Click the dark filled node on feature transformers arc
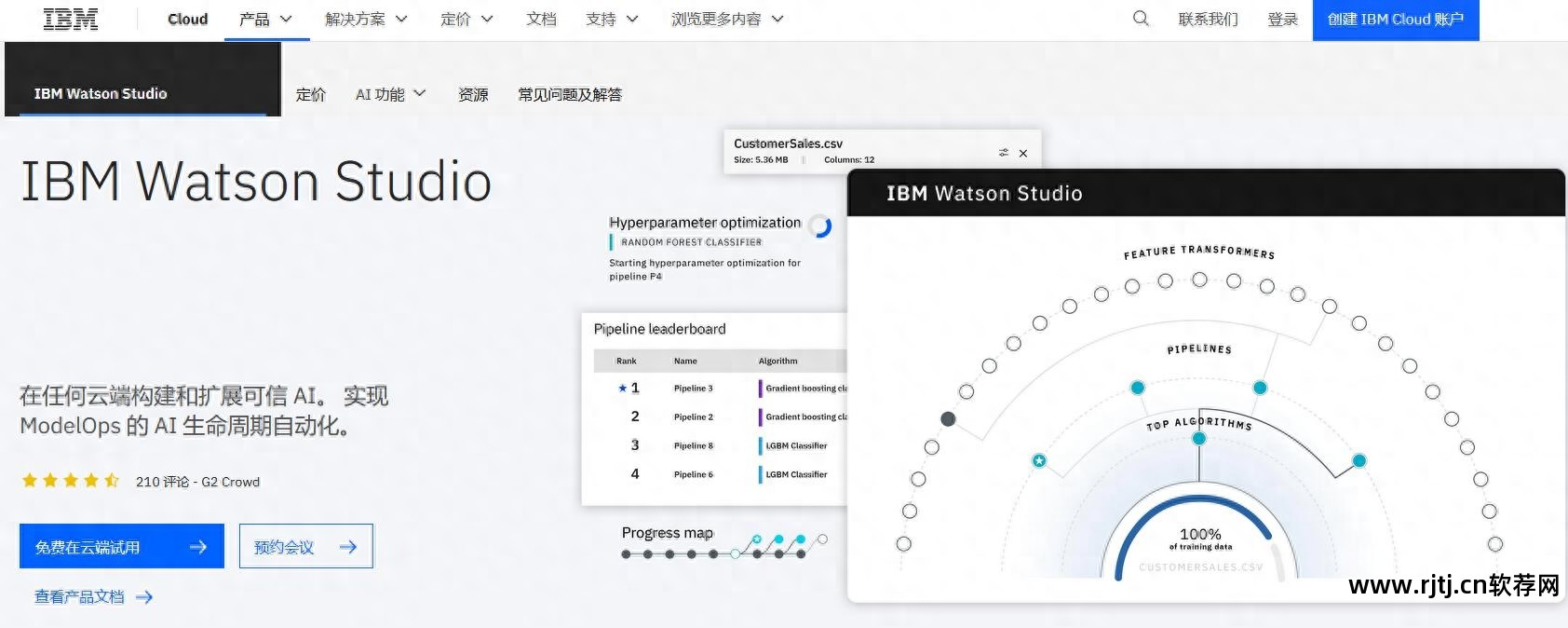 pos(948,419)
